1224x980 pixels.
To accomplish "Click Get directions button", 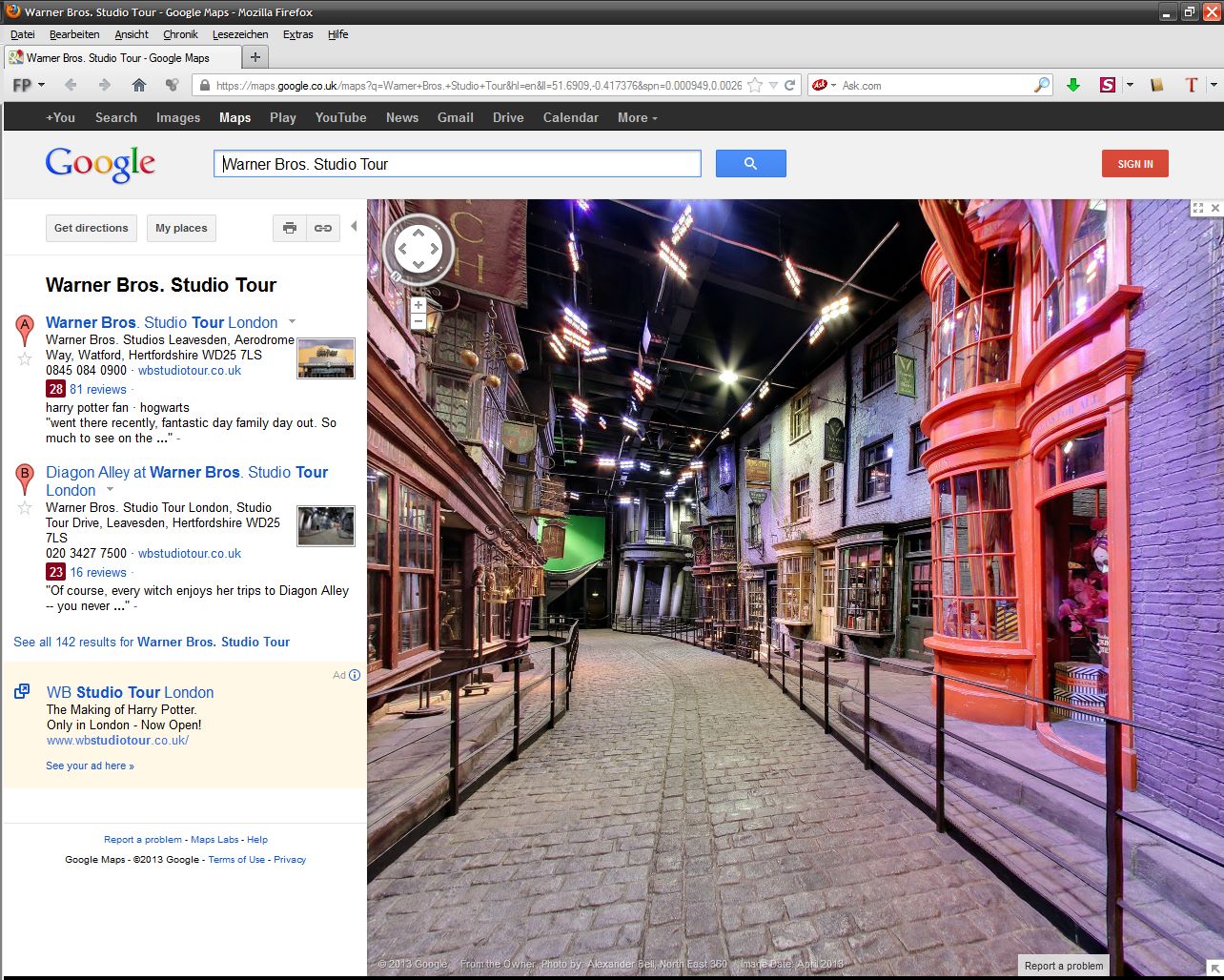I will (92, 228).
